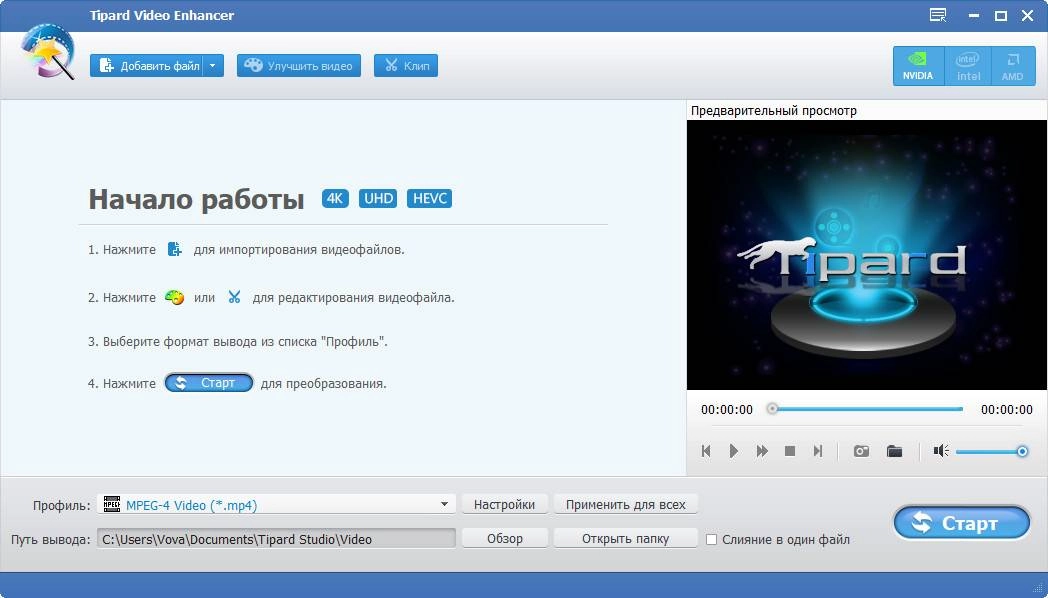Click the scissors icon in step 2
1048x598 pixels.
coord(234,297)
